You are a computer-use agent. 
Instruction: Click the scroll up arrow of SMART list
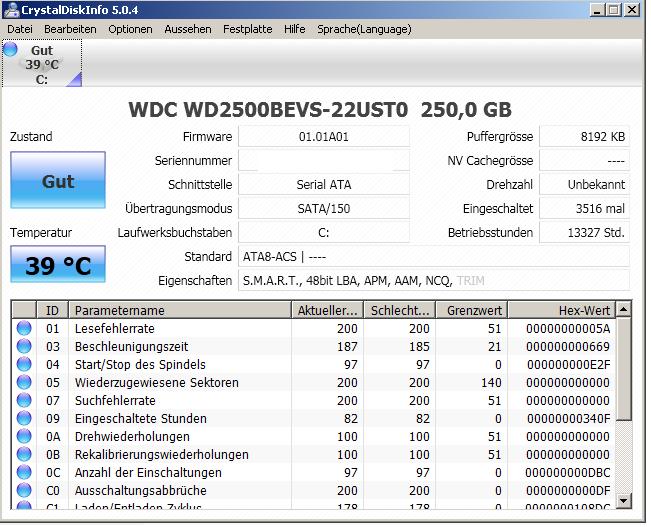tap(624, 309)
